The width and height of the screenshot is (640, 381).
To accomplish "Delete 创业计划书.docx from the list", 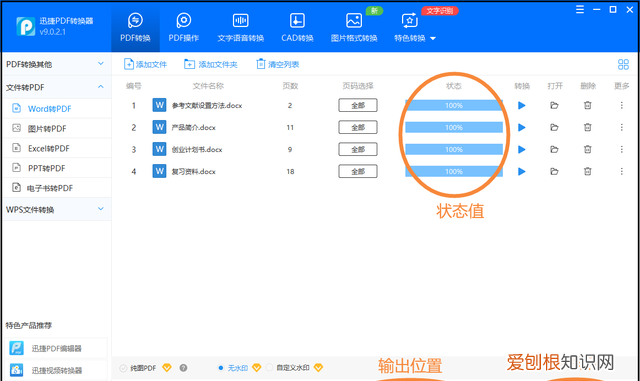I will 587,149.
